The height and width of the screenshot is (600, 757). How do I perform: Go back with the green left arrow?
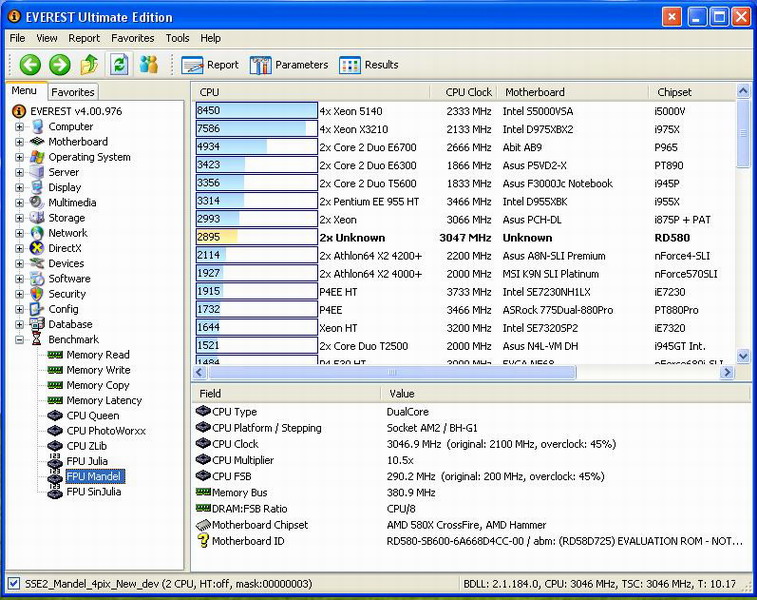coord(30,65)
